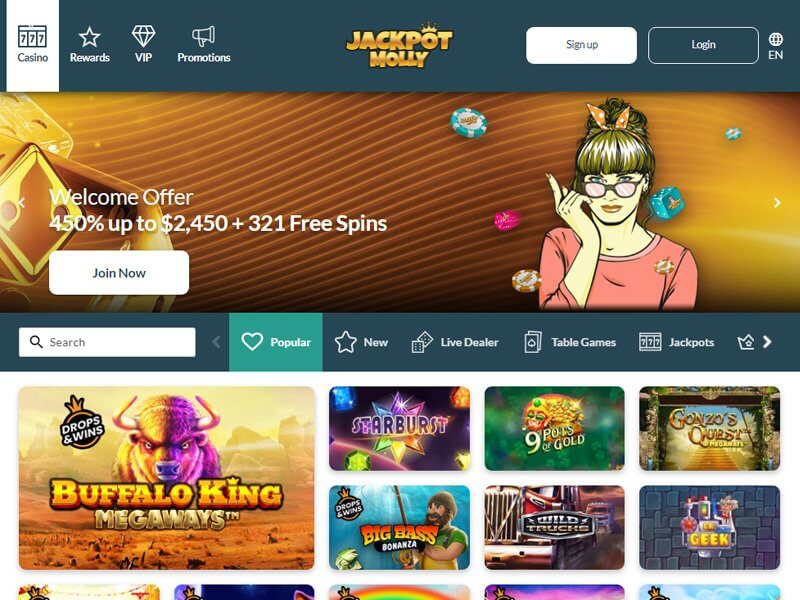This screenshot has width=800, height=600.
Task: Select the Live Dealer dice icon
Action: (x=422, y=342)
